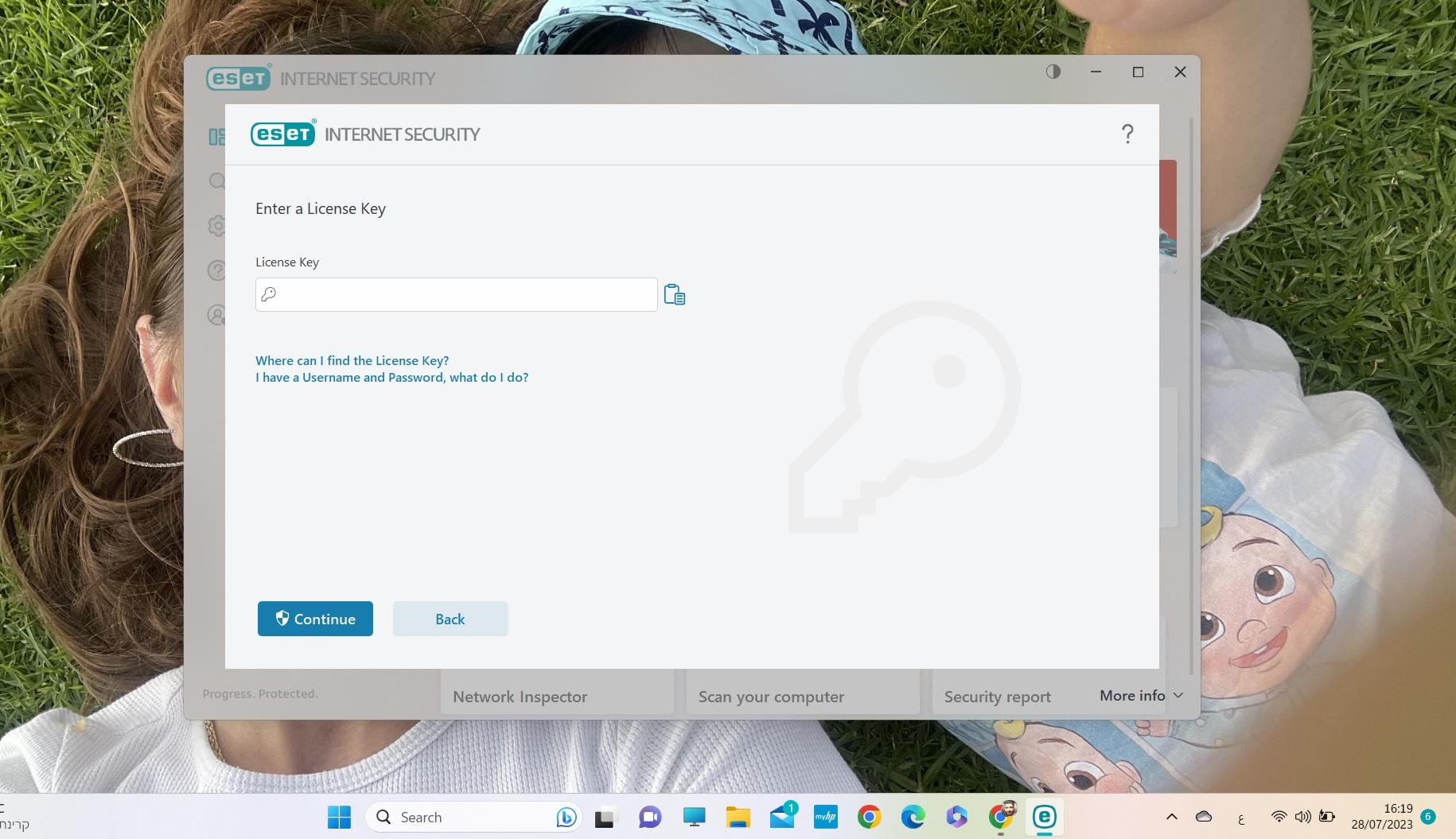The height and width of the screenshot is (839, 1456).
Task: Open Google Chrome from taskbar
Action: click(x=869, y=817)
